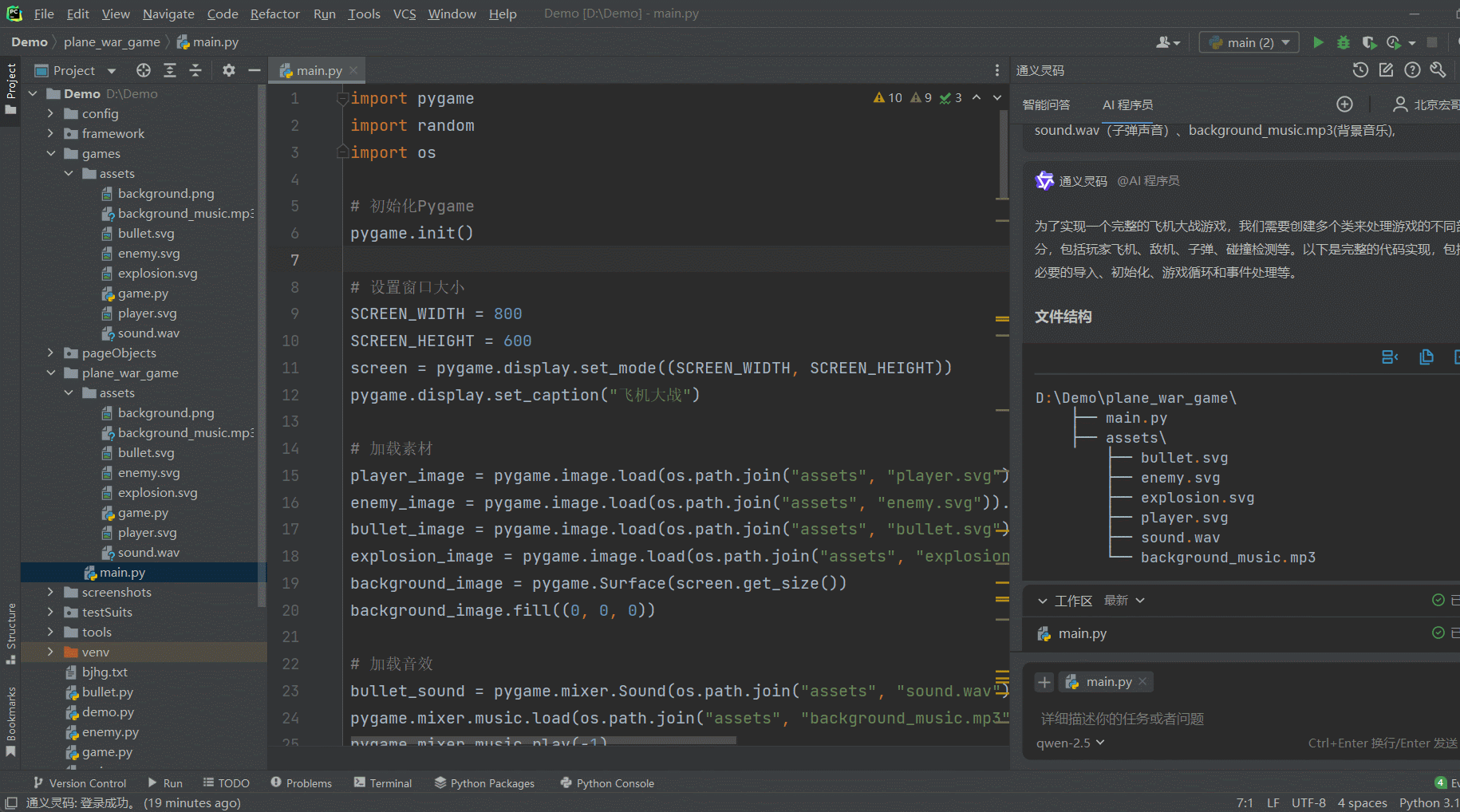Viewport: 1460px width, 812px height.
Task: Click the help question mark icon
Action: point(1412,70)
